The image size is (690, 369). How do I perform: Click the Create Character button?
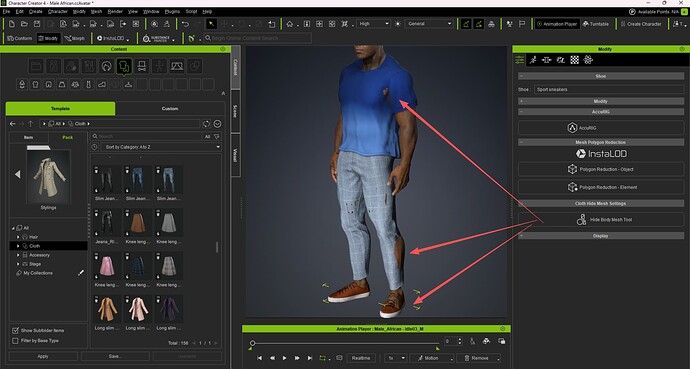tap(641, 24)
